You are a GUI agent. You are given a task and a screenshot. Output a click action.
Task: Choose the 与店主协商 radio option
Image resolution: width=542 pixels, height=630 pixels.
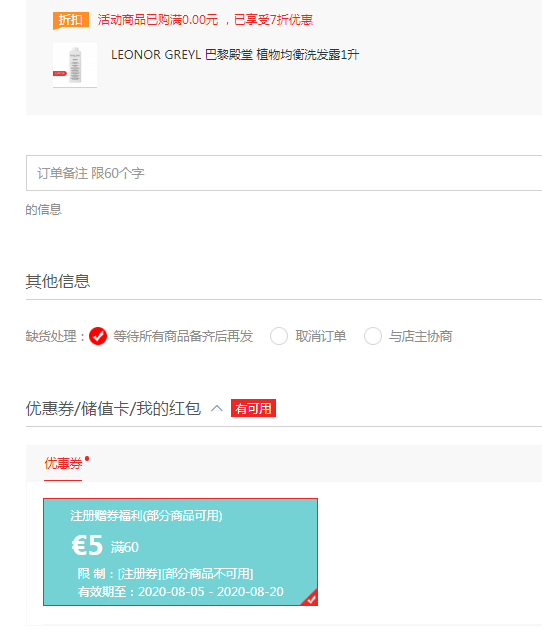[373, 336]
